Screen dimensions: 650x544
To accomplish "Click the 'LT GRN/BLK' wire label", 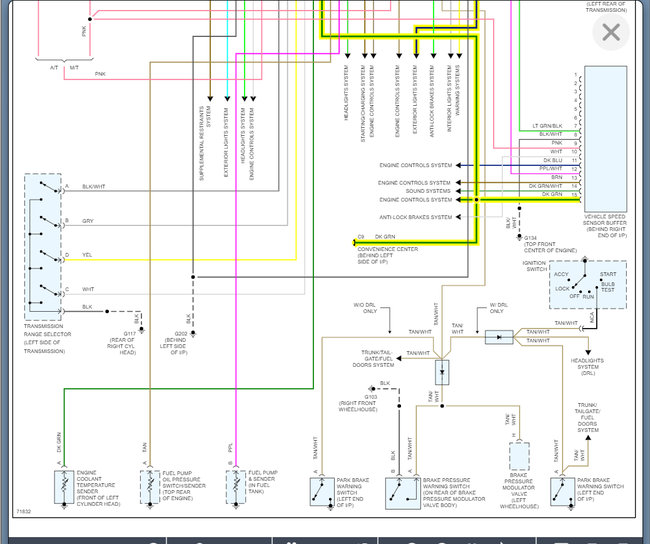I will pyautogui.click(x=547, y=126).
